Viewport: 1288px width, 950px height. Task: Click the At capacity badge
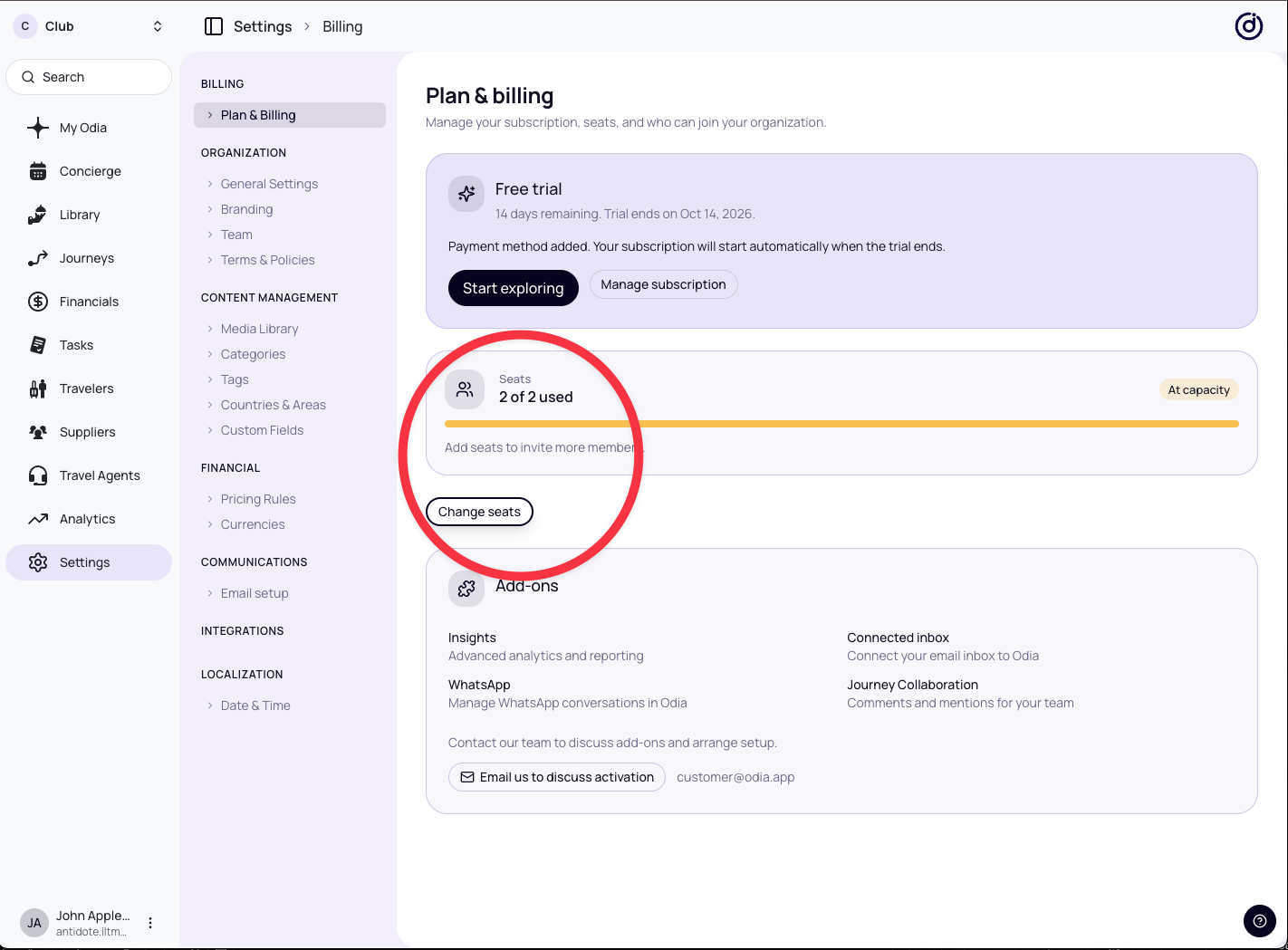click(x=1199, y=390)
